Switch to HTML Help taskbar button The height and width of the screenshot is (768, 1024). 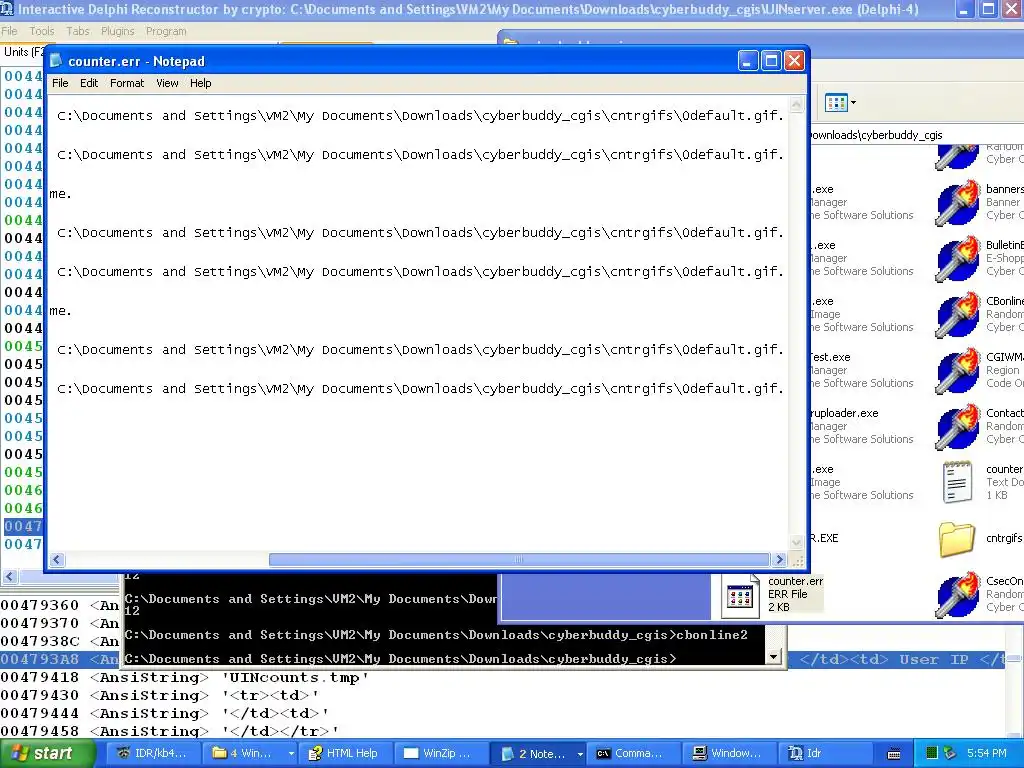(344, 754)
